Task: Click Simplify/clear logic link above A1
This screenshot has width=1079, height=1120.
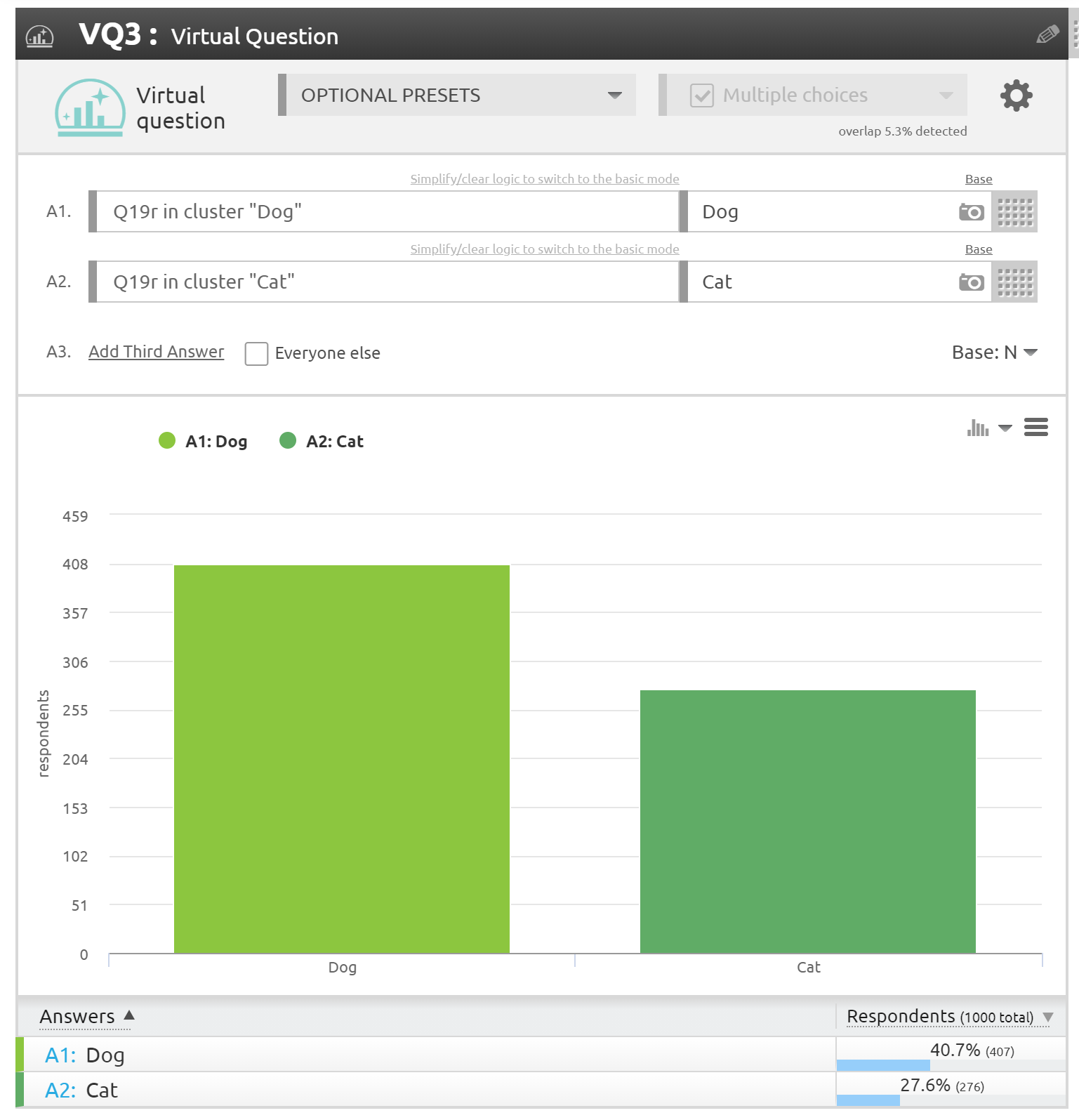Action: (544, 179)
